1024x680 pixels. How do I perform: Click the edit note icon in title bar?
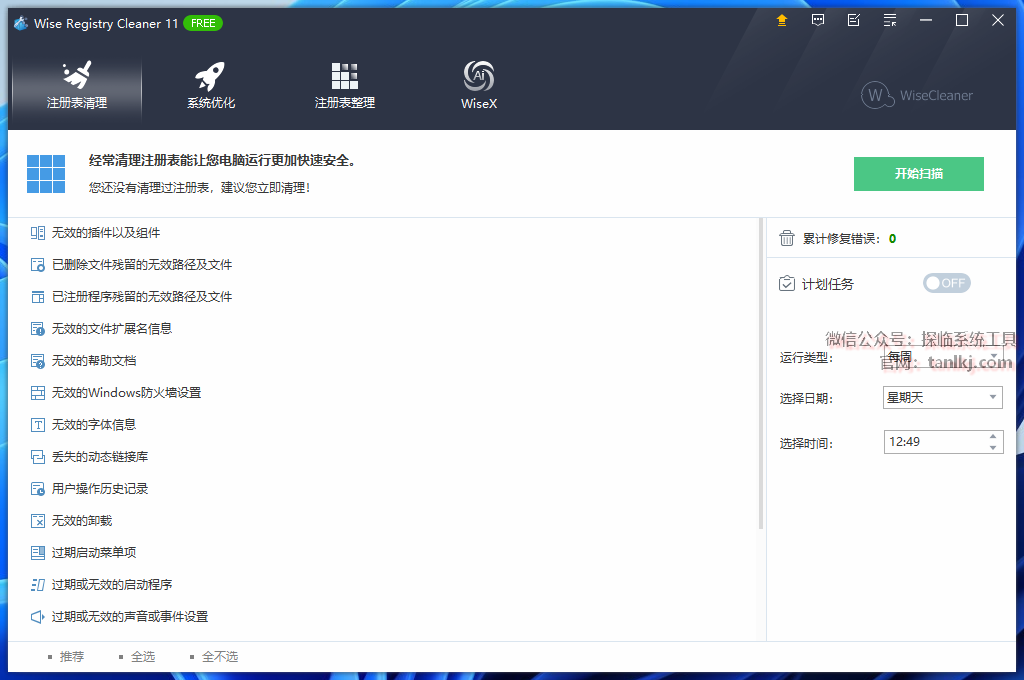click(853, 20)
